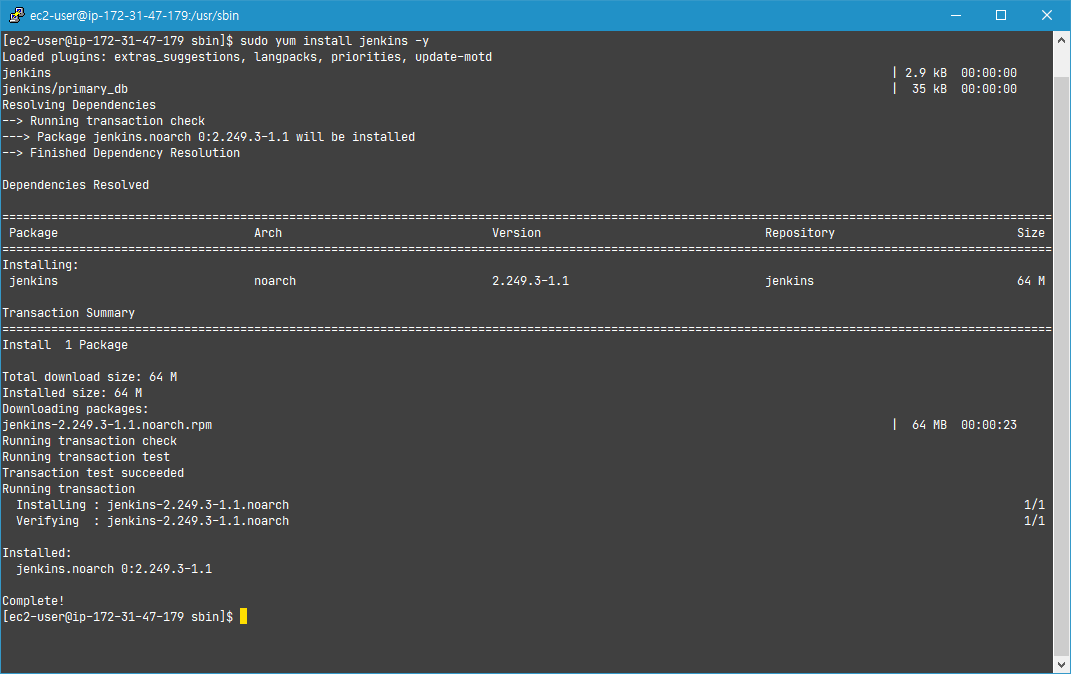Click the '64 M' size table cell
Image resolution: width=1071 pixels, height=674 pixels.
tap(1031, 281)
